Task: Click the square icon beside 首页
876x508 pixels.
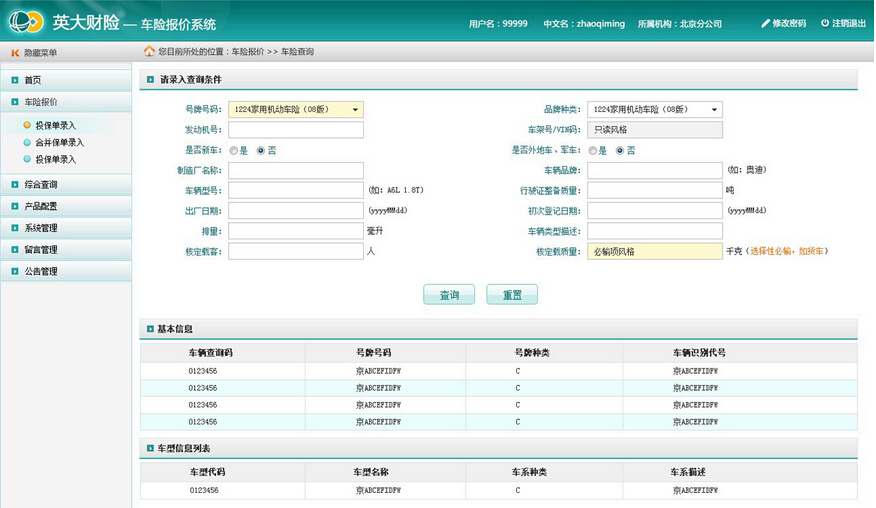Action: coord(15,80)
